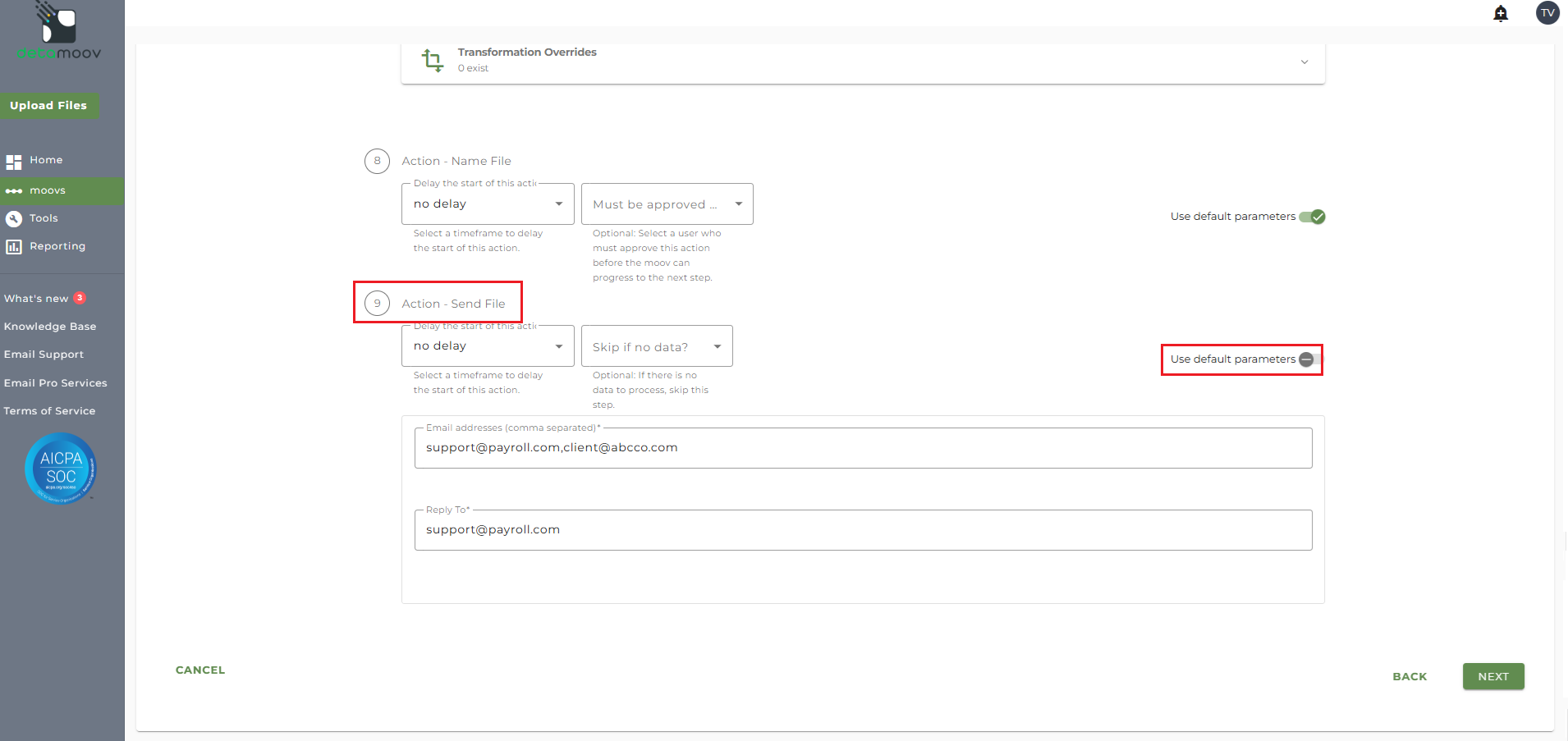Open the Send File delay dropdown
Viewport: 1568px width, 741px height.
[x=488, y=346]
